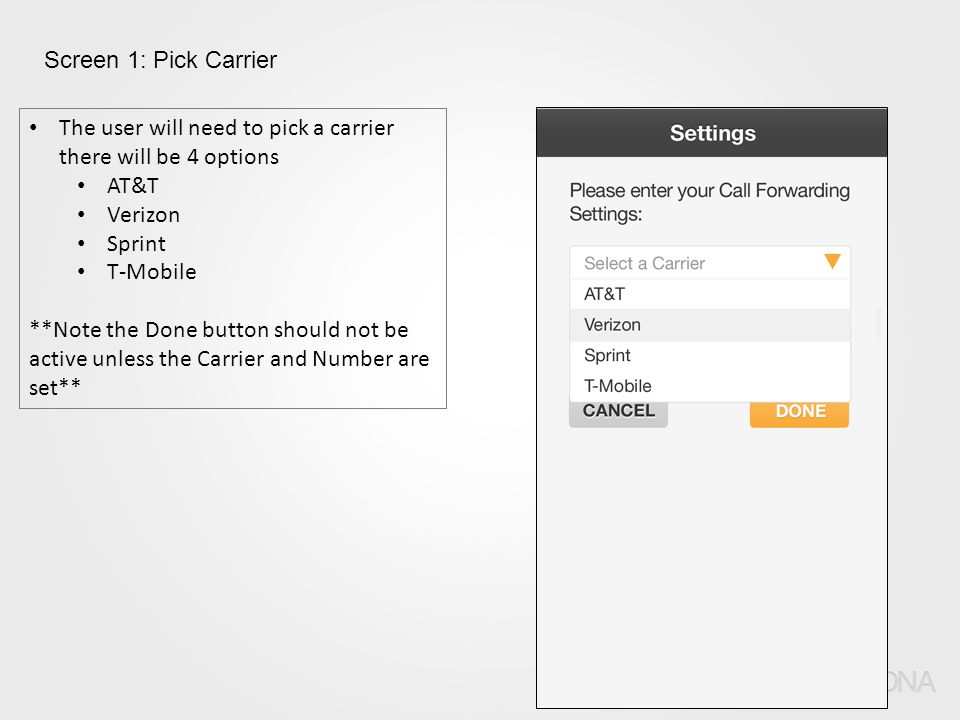Click the Done button note paragraph
The height and width of the screenshot is (720, 960).
pos(230,359)
